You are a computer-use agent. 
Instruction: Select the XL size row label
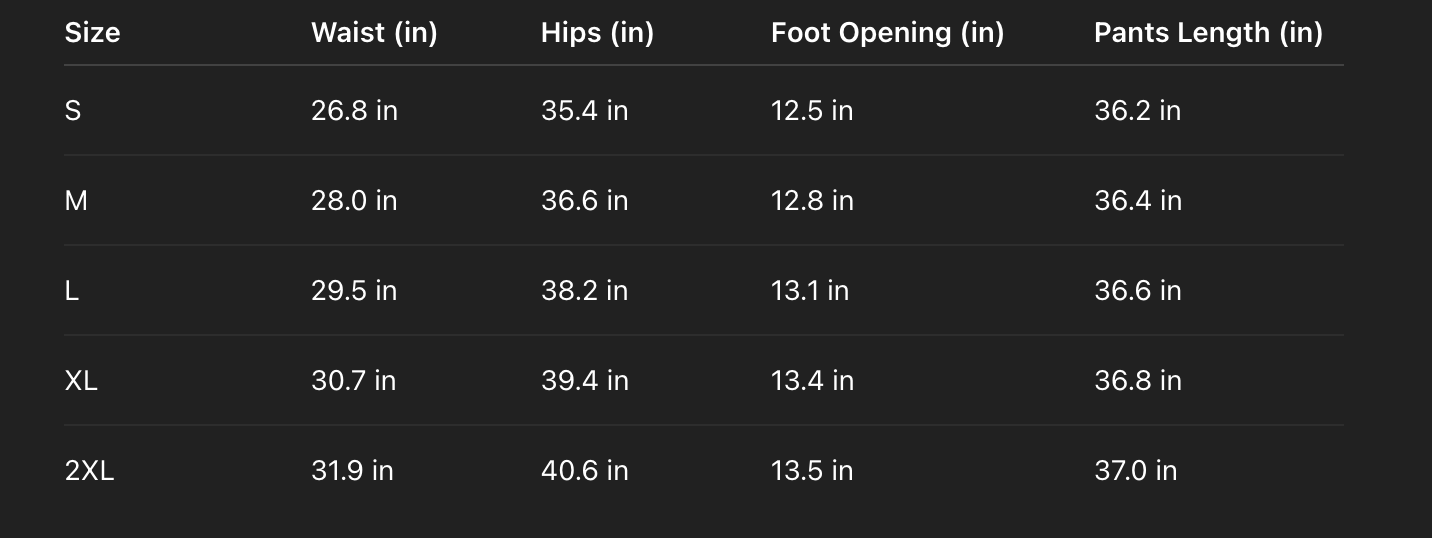coord(81,380)
